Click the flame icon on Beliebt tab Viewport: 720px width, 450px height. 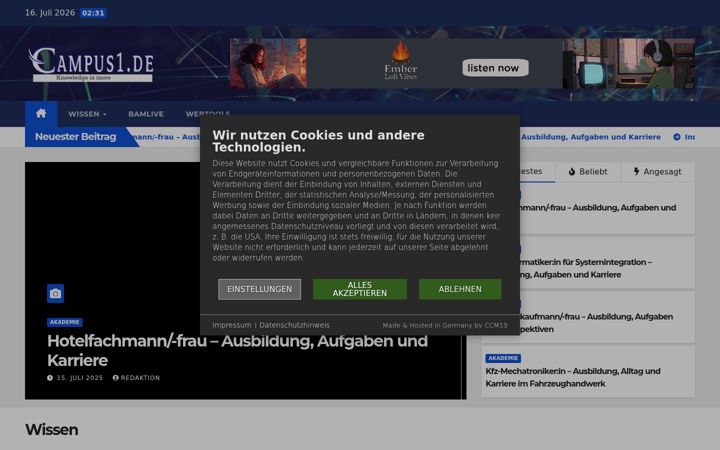tap(572, 172)
